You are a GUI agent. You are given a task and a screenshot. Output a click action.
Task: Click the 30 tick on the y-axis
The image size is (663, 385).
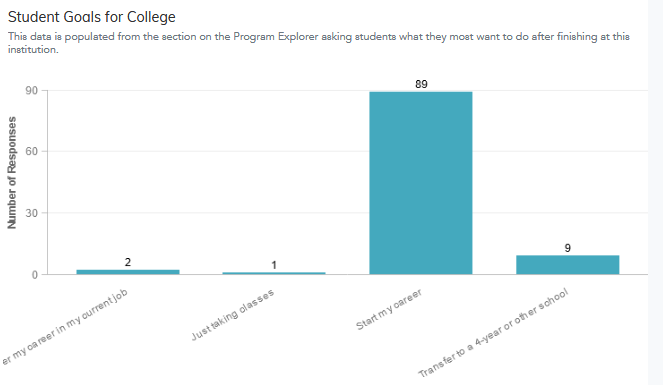[31, 213]
